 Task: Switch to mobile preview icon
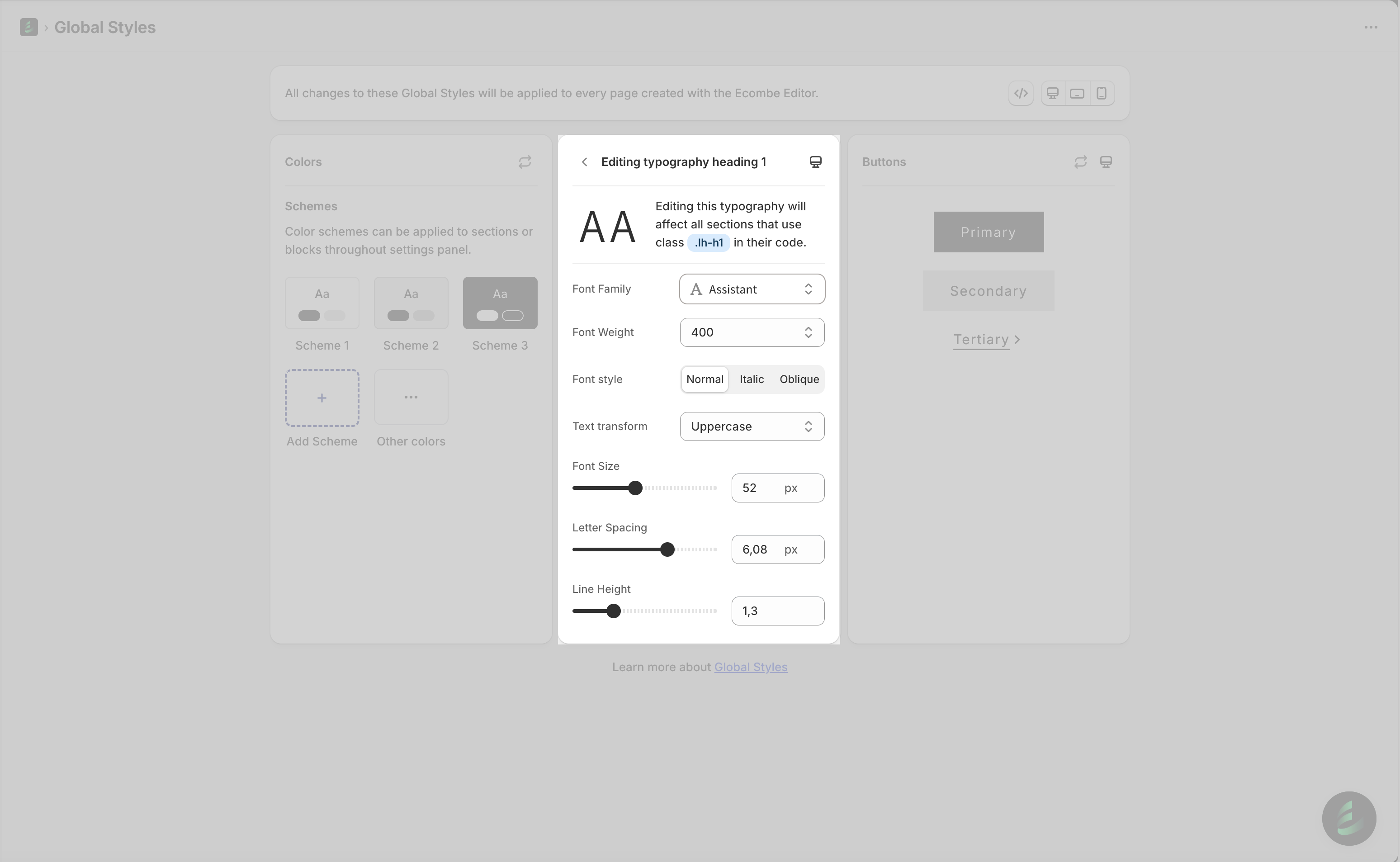1101,93
